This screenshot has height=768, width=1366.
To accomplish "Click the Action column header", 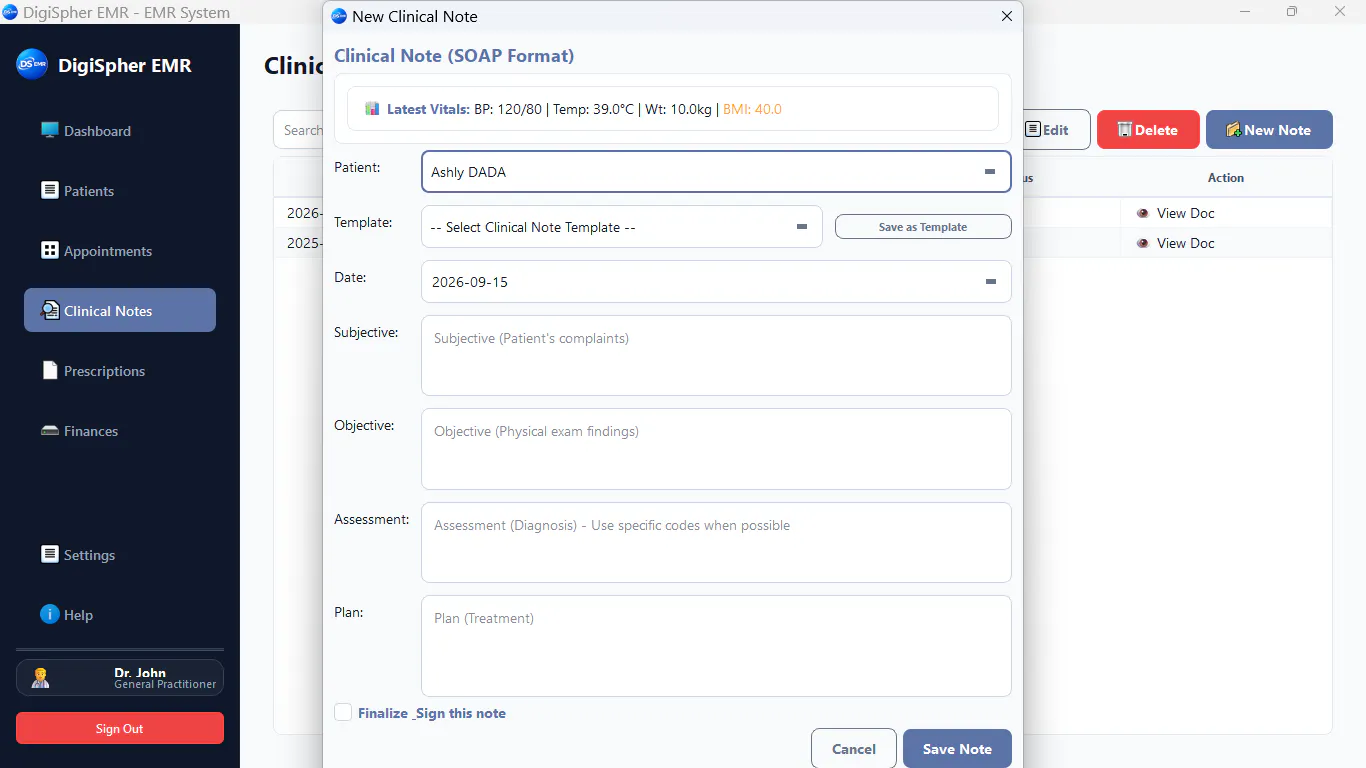I will pos(1225,178).
